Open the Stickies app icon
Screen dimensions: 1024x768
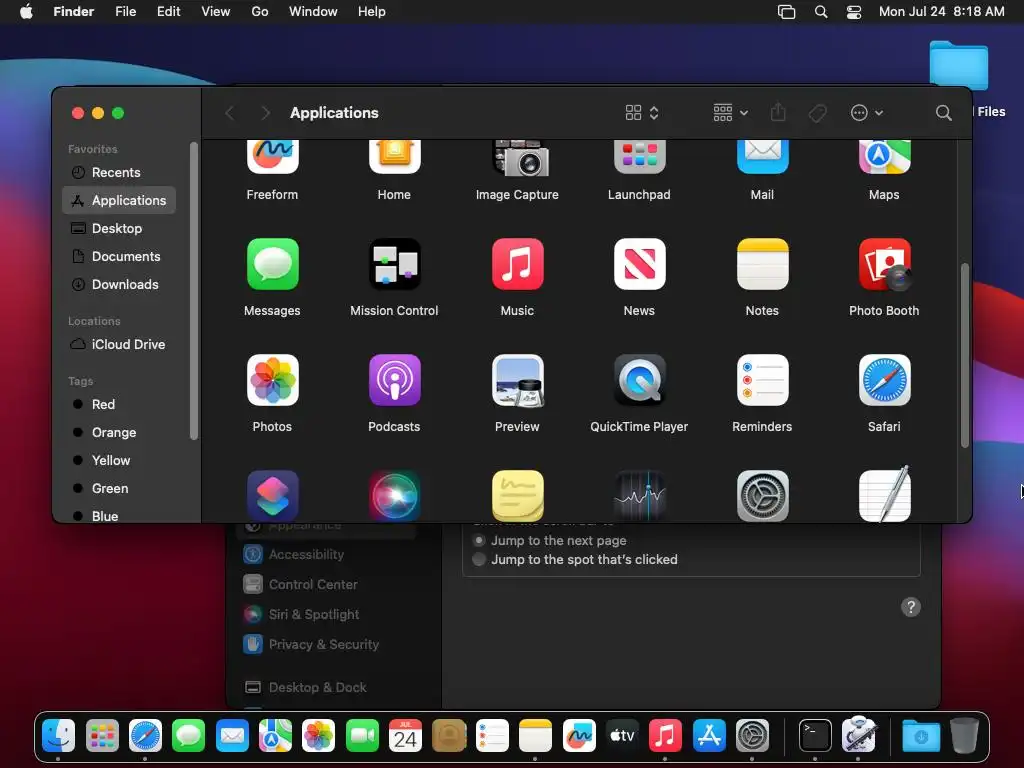tap(517, 495)
